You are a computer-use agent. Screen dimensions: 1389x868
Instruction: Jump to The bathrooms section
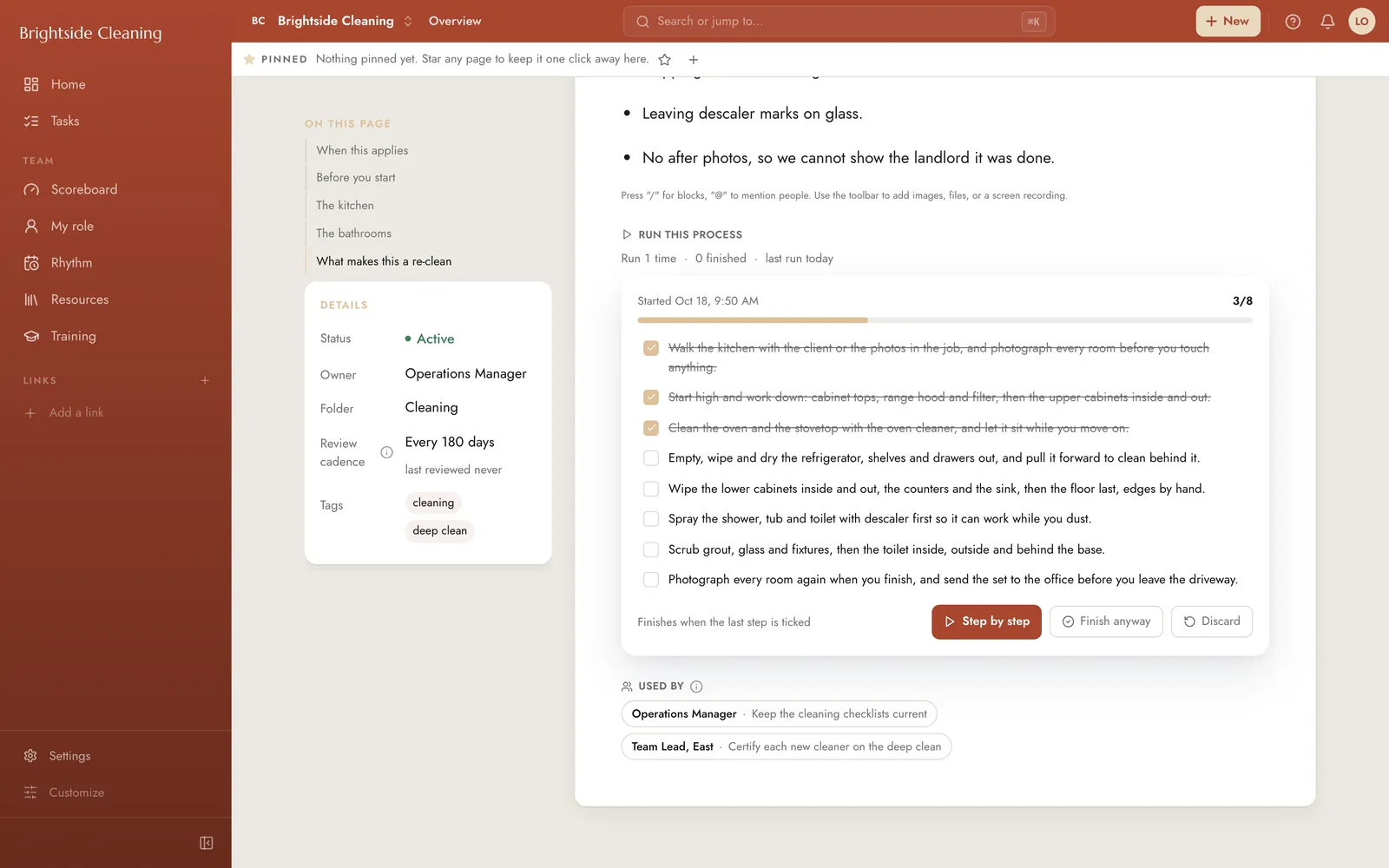point(353,233)
